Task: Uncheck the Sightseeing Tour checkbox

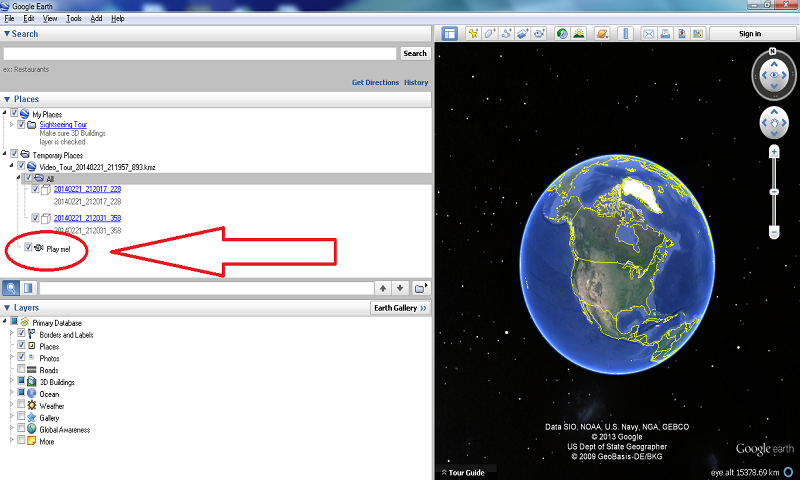Action: pyautogui.click(x=21, y=124)
